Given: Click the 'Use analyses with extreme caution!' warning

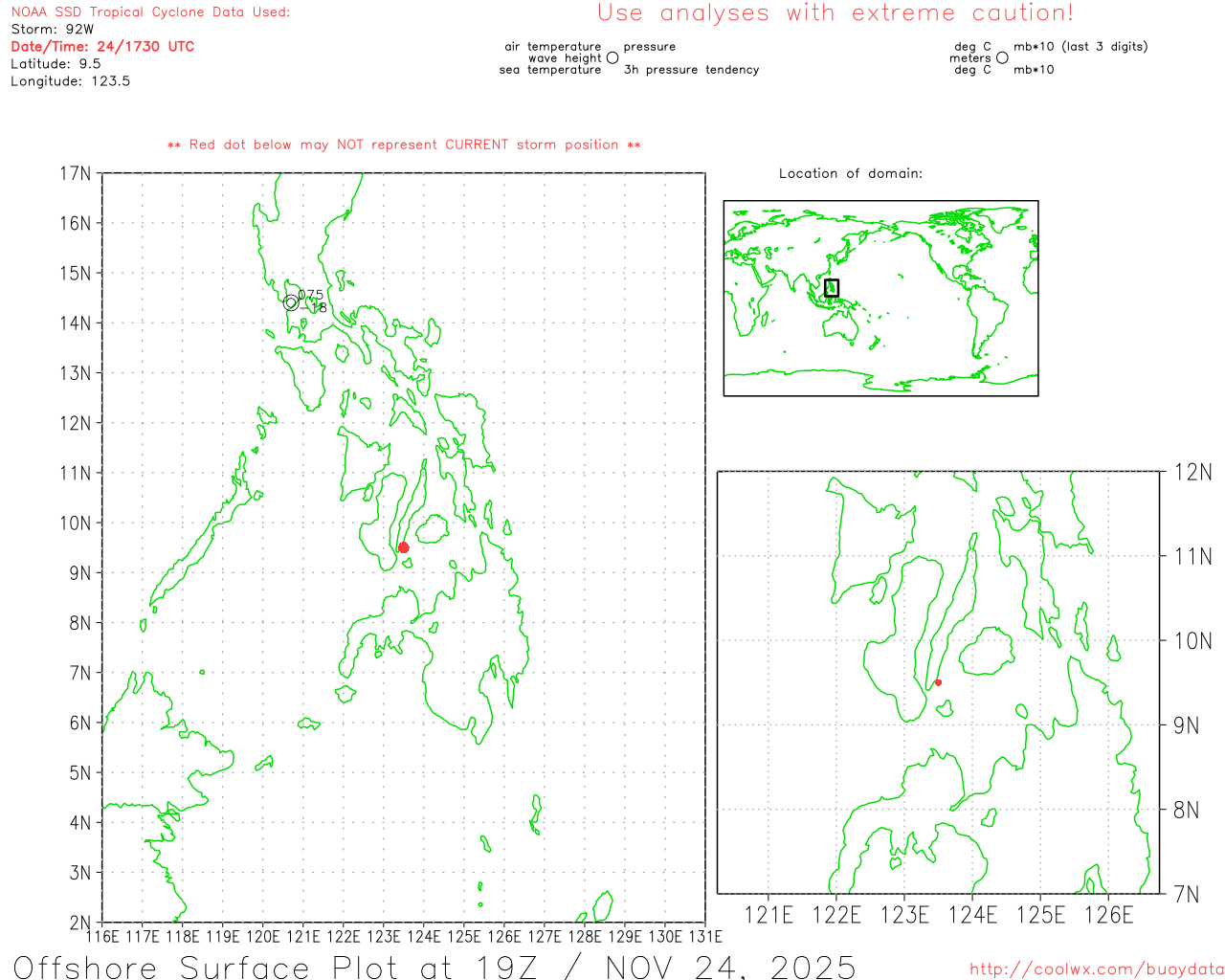Looking at the screenshot, I should [835, 13].
